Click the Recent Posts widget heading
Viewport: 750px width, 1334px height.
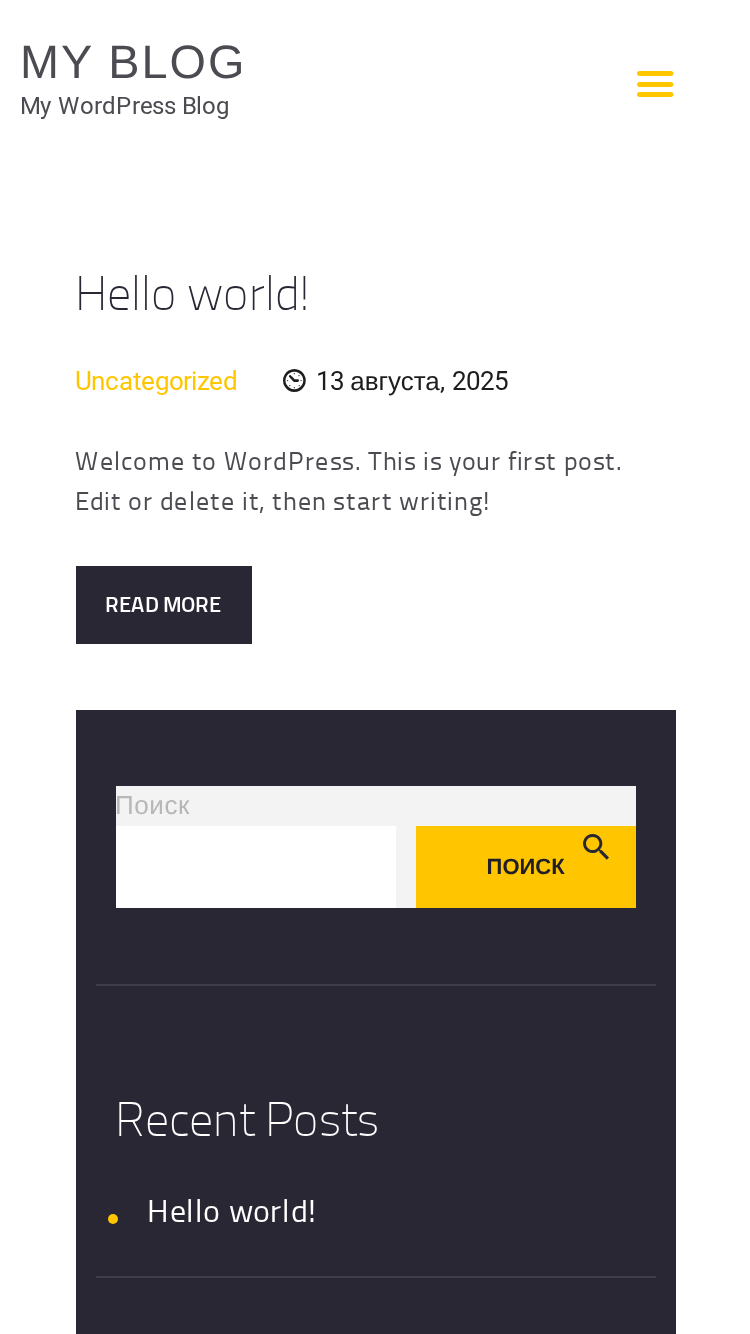(247, 1119)
